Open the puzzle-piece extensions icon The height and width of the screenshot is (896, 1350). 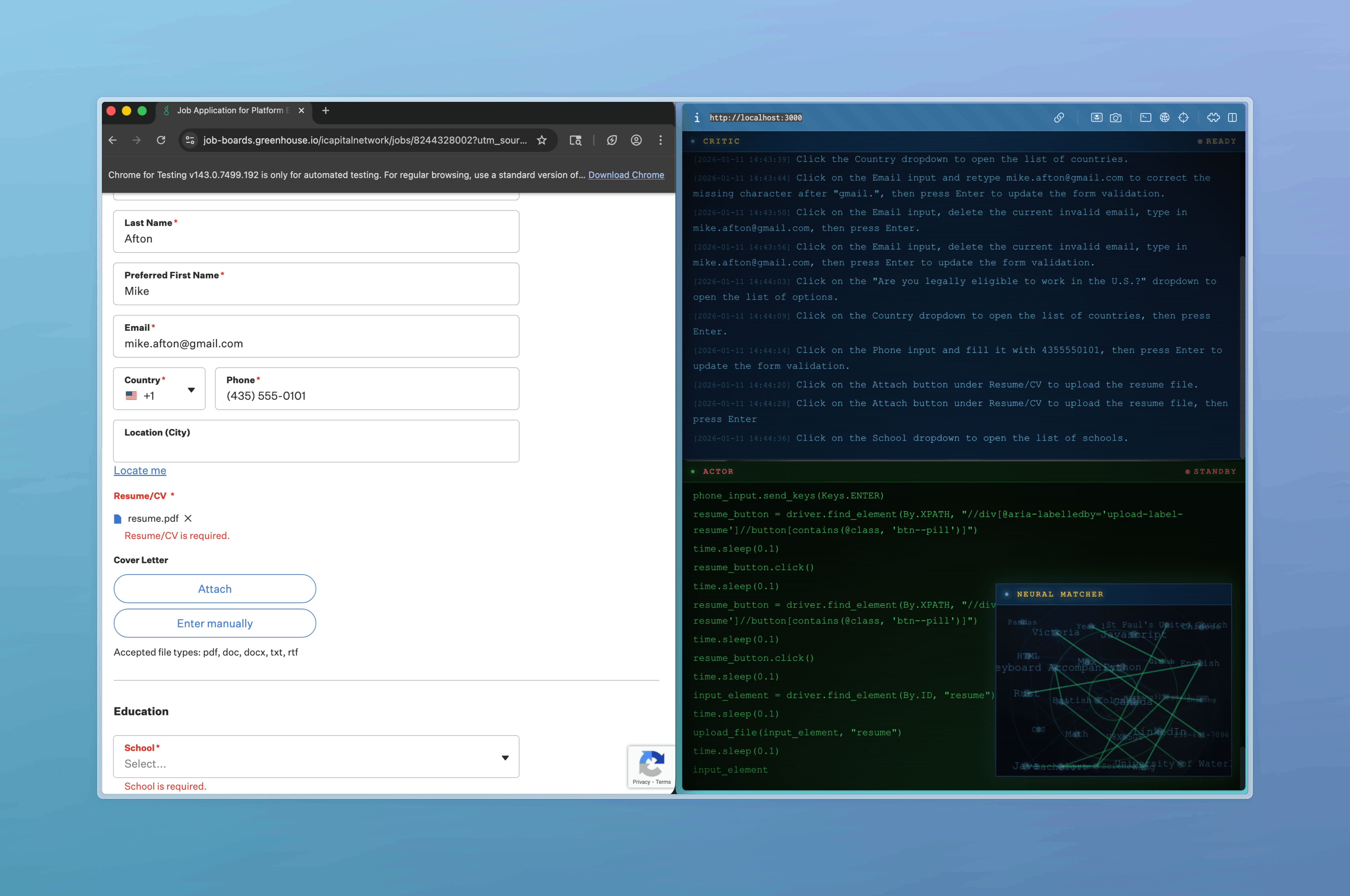coord(1213,118)
